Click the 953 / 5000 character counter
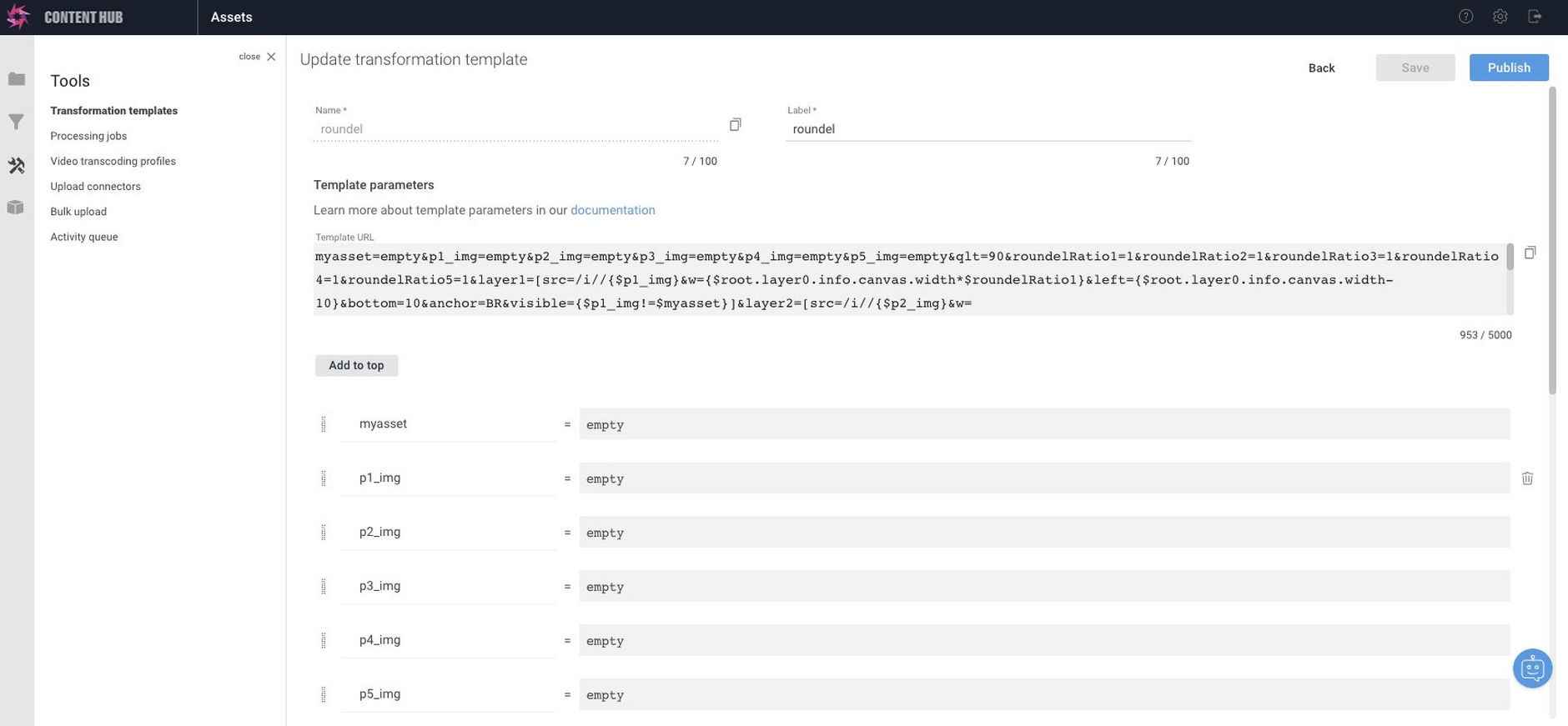1568x726 pixels. pos(1485,335)
